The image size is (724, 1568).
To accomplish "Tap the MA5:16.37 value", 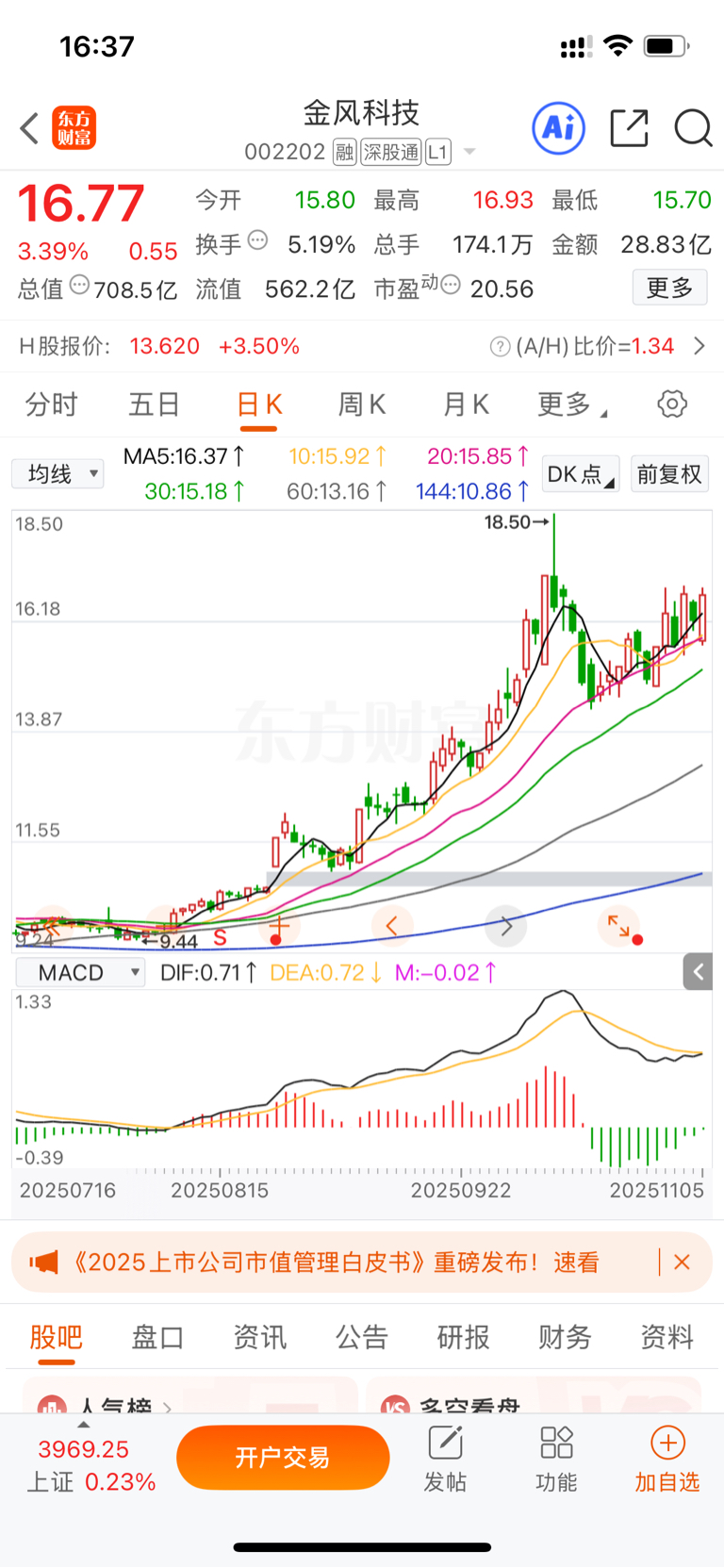I will [185, 456].
